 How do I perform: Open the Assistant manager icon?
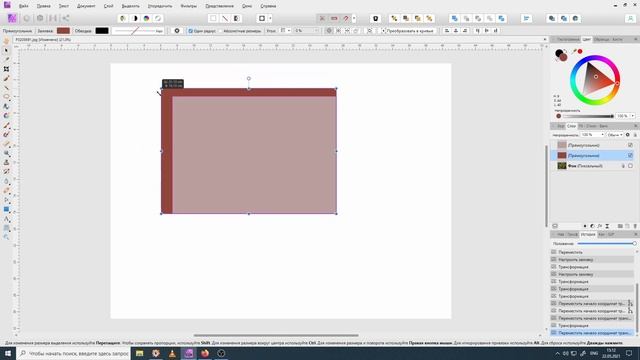click(376, 18)
